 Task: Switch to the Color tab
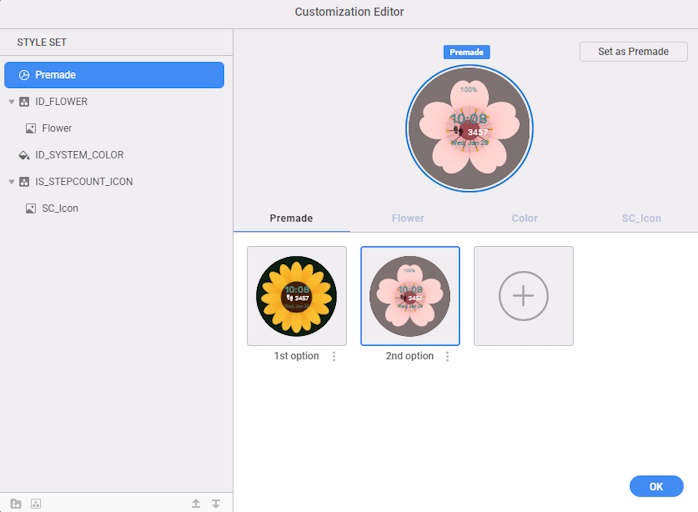click(x=524, y=218)
